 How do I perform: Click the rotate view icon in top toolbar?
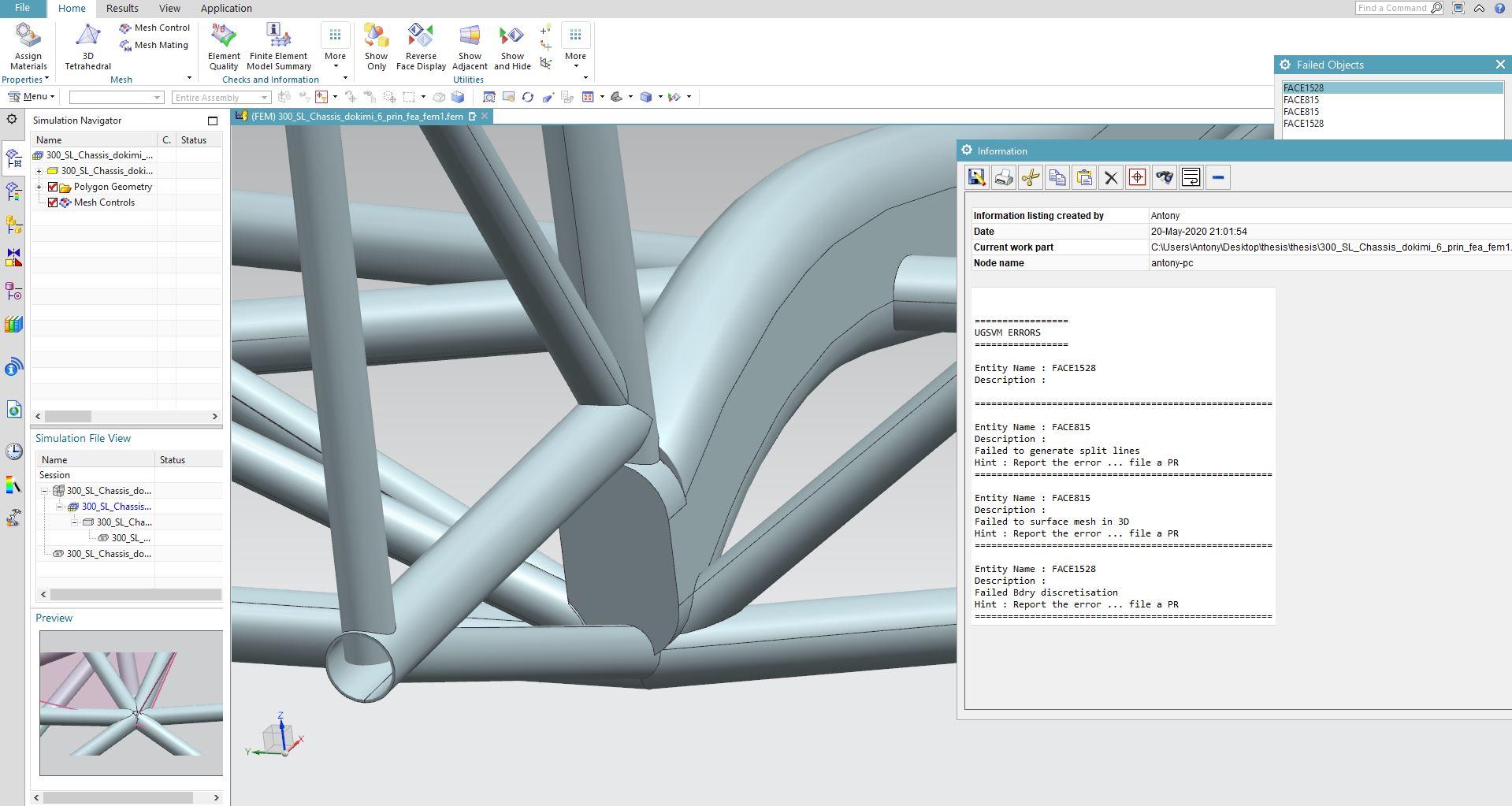coord(528,97)
